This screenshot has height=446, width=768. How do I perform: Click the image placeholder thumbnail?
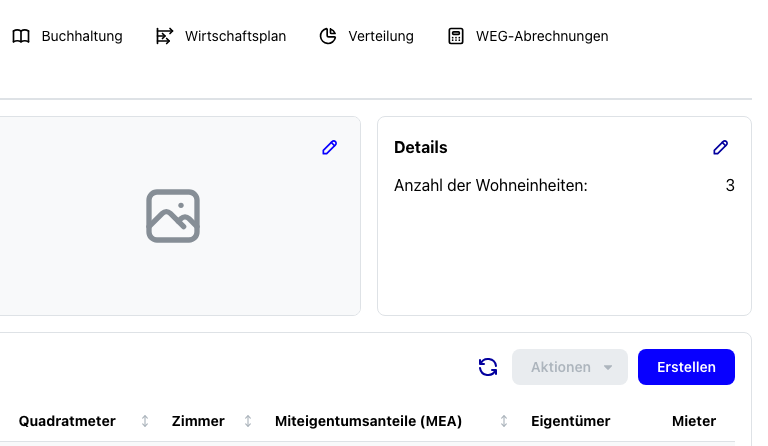pyautogui.click(x=173, y=216)
